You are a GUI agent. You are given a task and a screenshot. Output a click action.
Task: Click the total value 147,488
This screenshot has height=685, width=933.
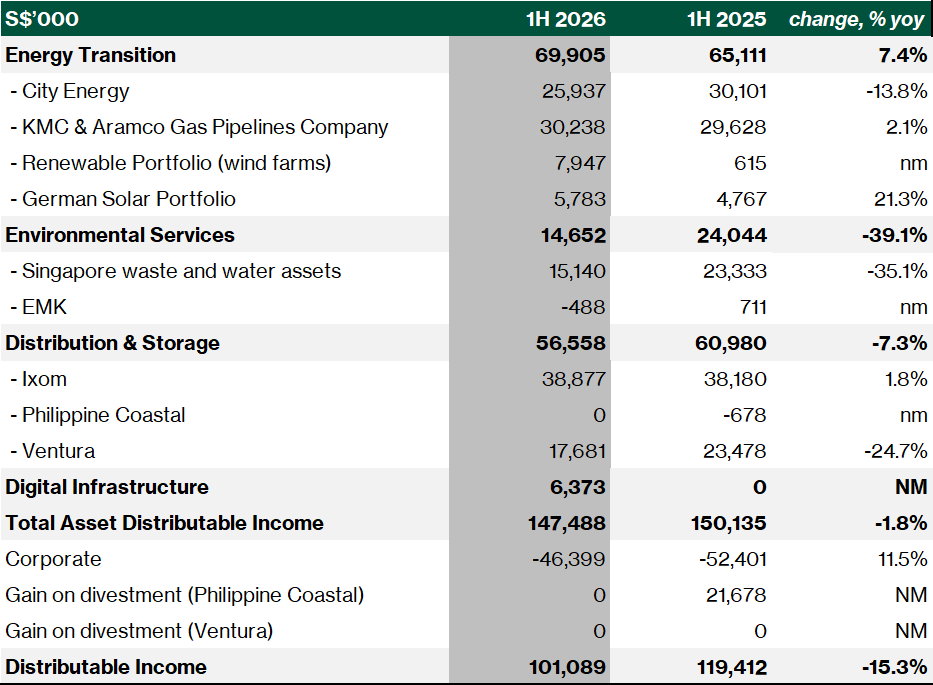[566, 523]
